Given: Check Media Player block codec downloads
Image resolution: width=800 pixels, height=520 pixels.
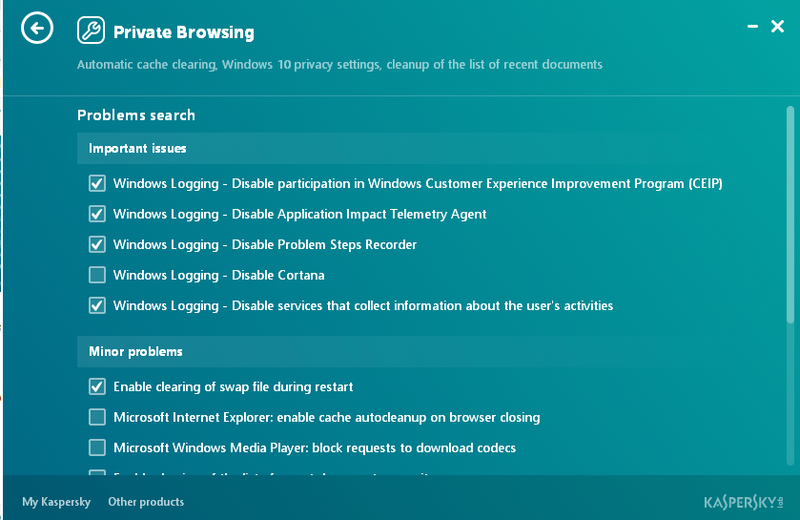Looking at the screenshot, I should (97, 448).
